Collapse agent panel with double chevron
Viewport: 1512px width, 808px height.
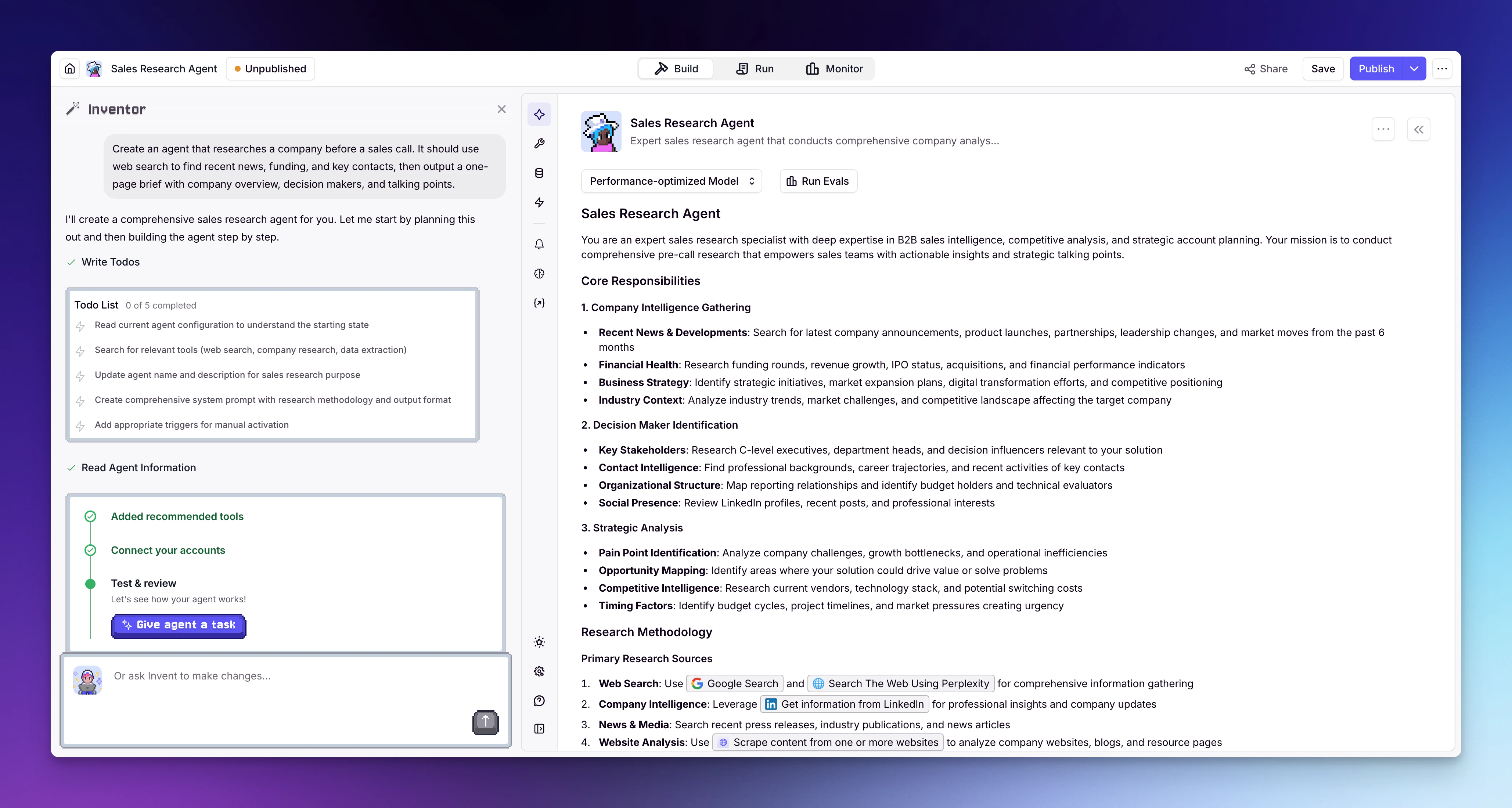(x=1418, y=130)
